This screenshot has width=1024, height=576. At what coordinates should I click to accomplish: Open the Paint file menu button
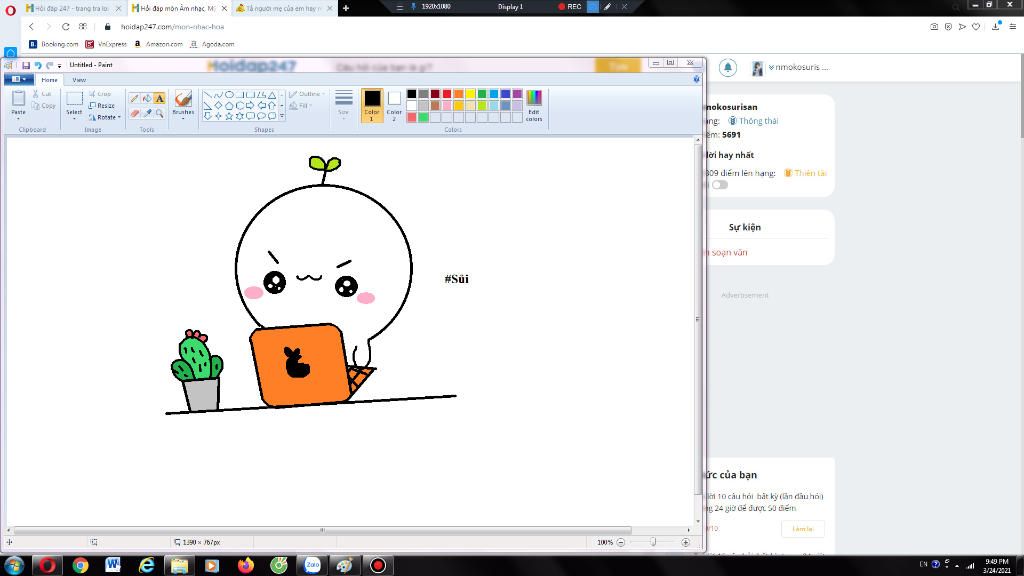click(x=19, y=79)
